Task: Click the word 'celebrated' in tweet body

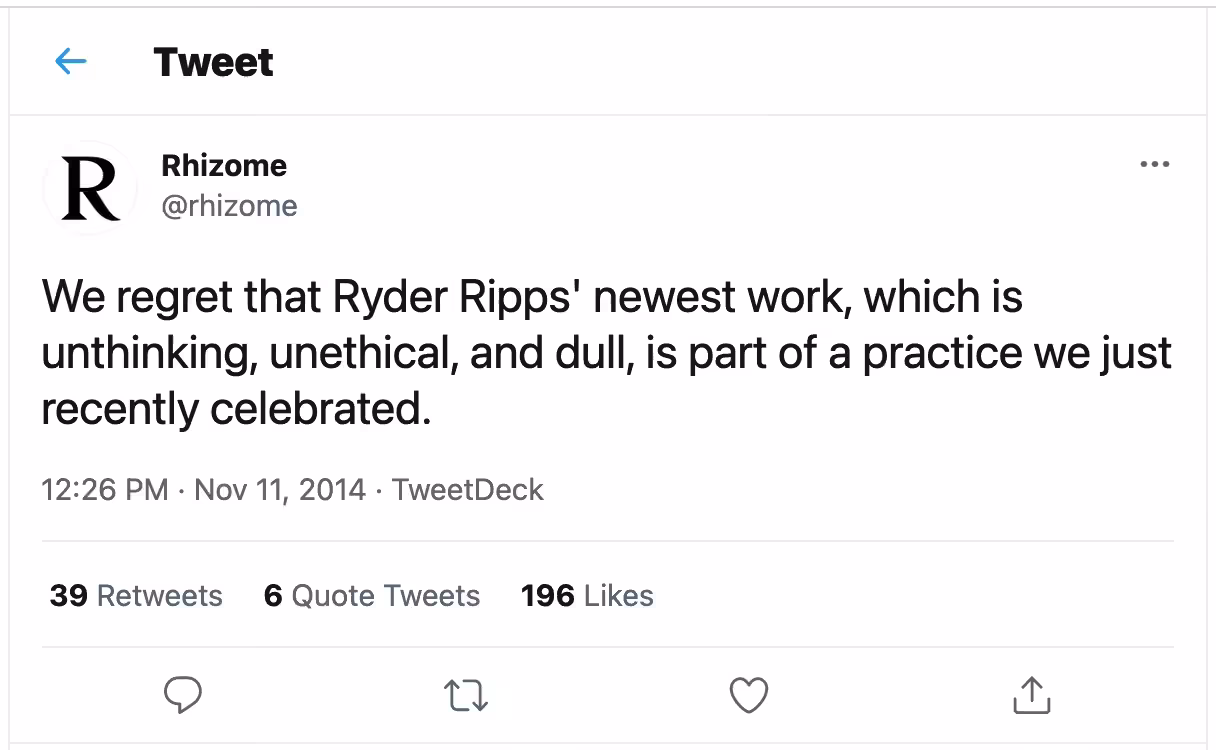Action: tap(325, 410)
